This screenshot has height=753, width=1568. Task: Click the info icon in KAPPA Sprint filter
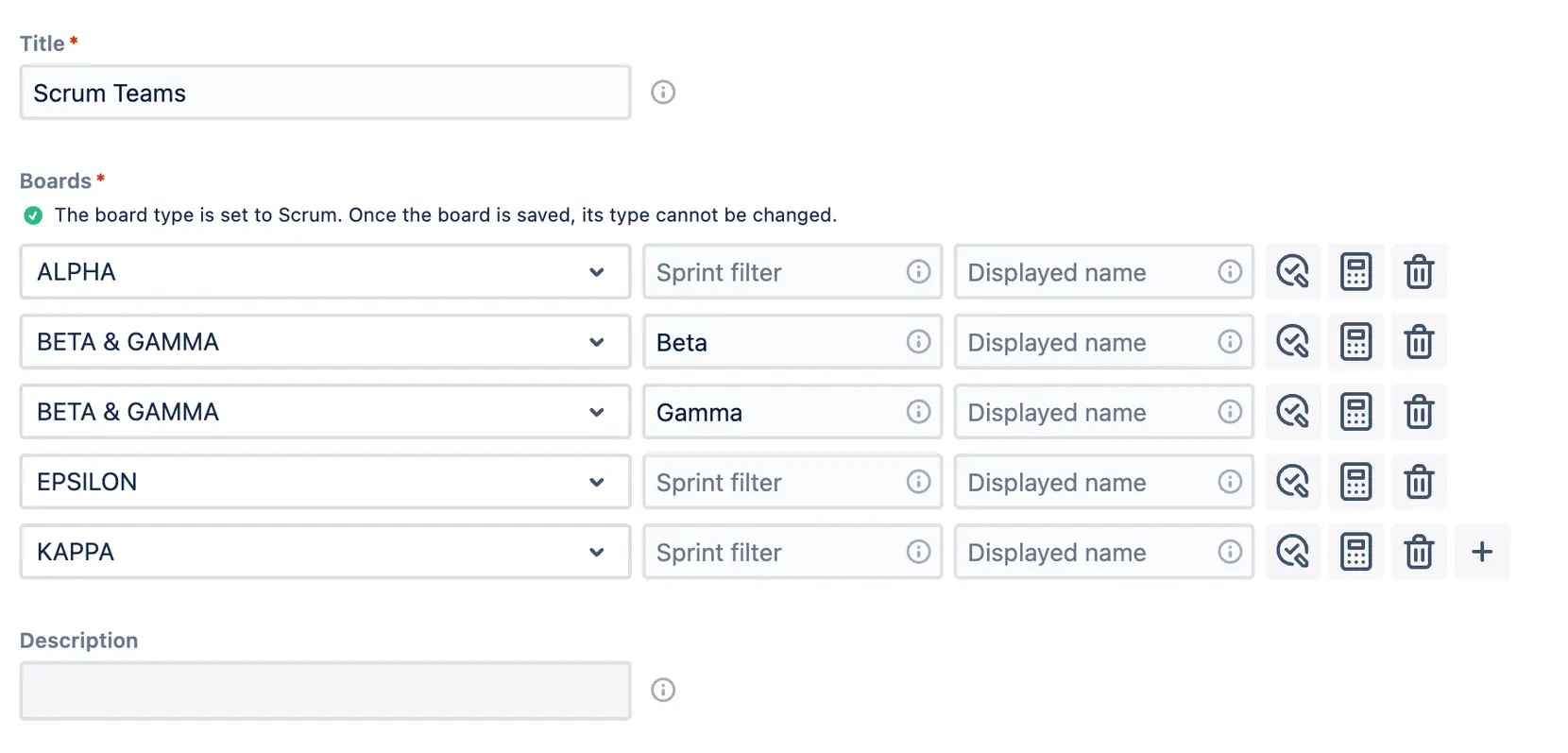(918, 552)
